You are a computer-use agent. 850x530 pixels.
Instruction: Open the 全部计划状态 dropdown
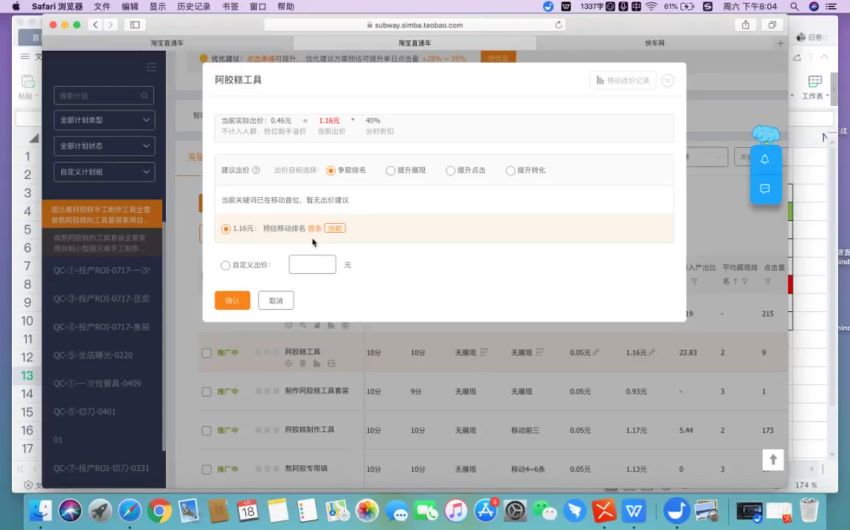104,146
